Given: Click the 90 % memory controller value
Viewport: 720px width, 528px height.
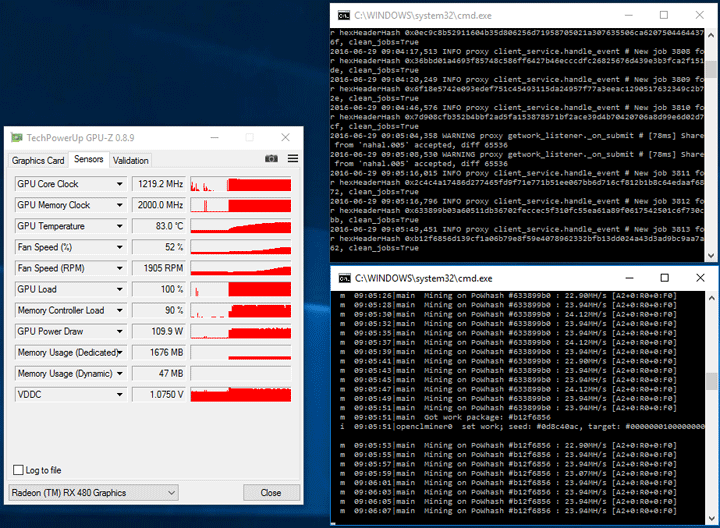Looking at the screenshot, I should click(x=159, y=310).
